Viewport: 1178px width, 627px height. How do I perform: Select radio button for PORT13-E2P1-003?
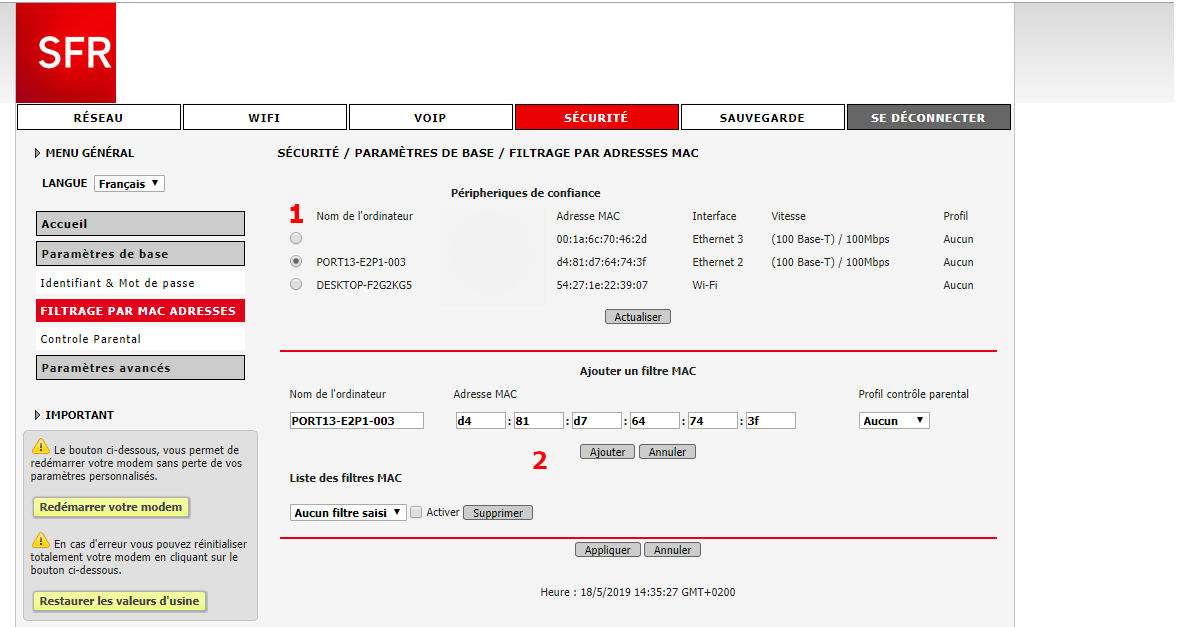296,262
